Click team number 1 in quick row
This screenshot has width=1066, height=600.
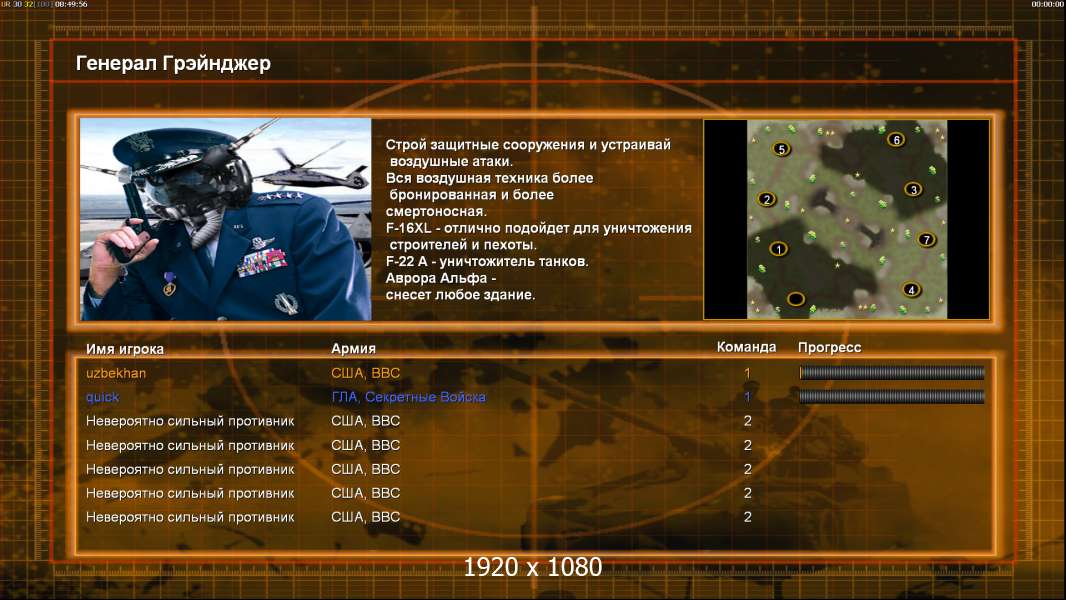[747, 397]
